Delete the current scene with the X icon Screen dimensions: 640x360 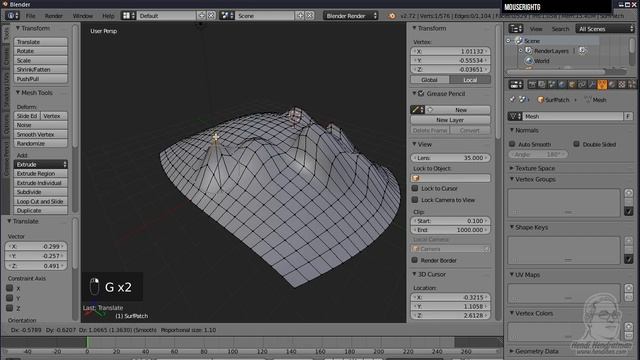[x=310, y=16]
